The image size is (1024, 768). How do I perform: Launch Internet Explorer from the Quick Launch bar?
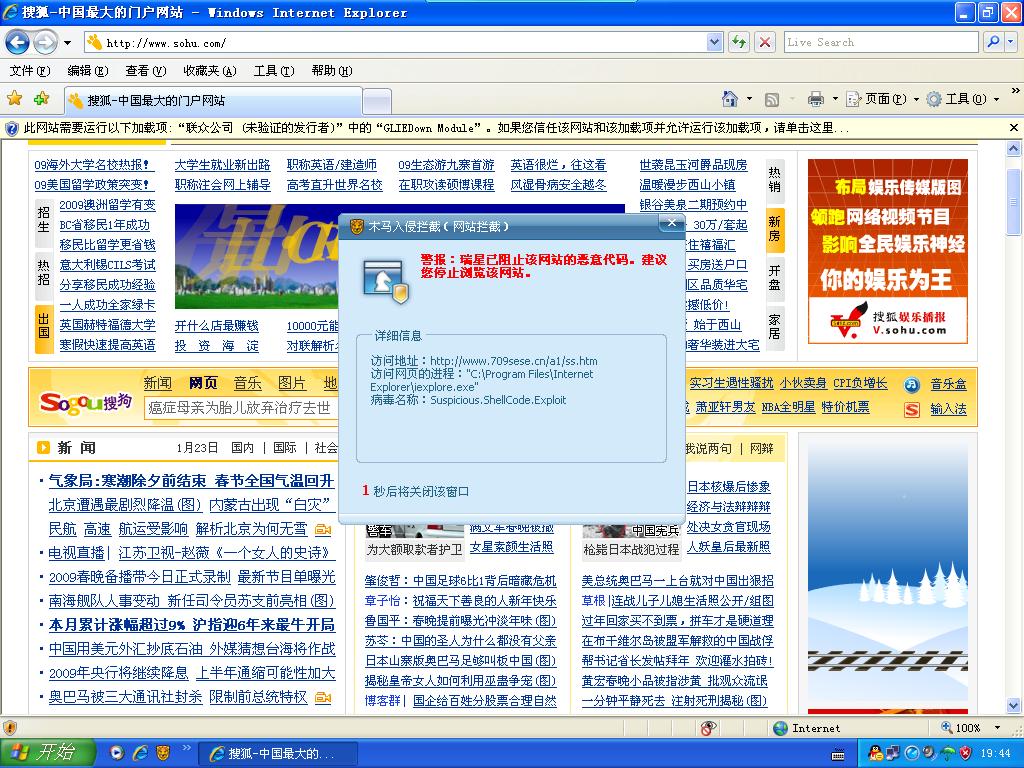point(139,753)
